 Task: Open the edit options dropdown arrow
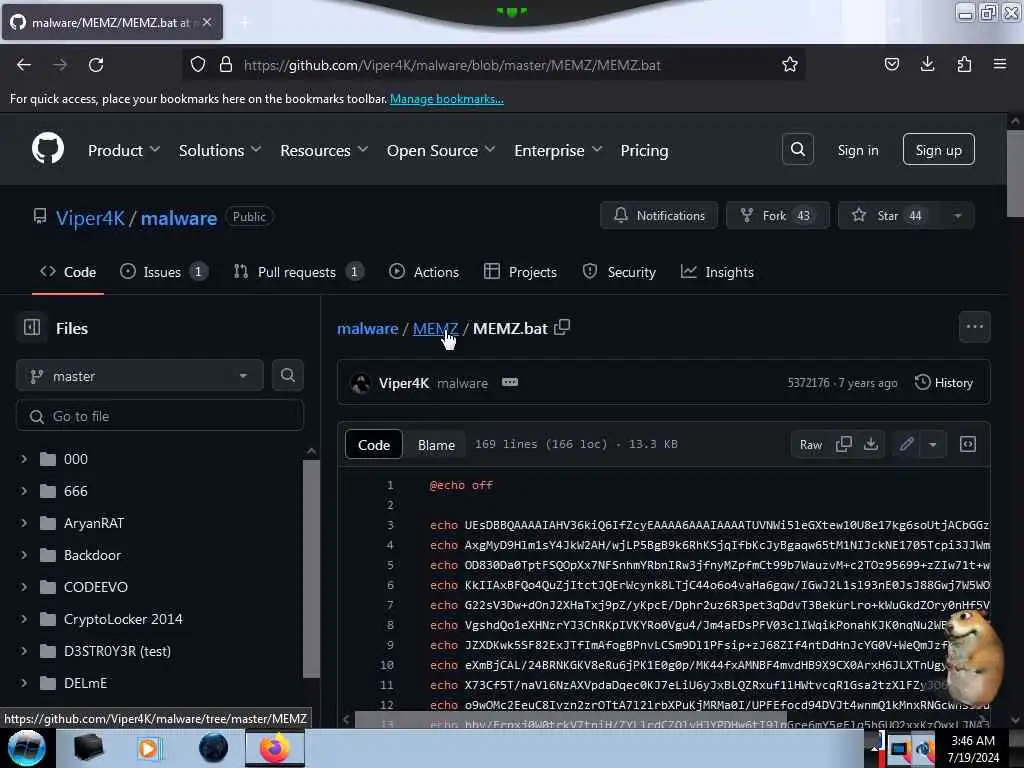point(933,444)
